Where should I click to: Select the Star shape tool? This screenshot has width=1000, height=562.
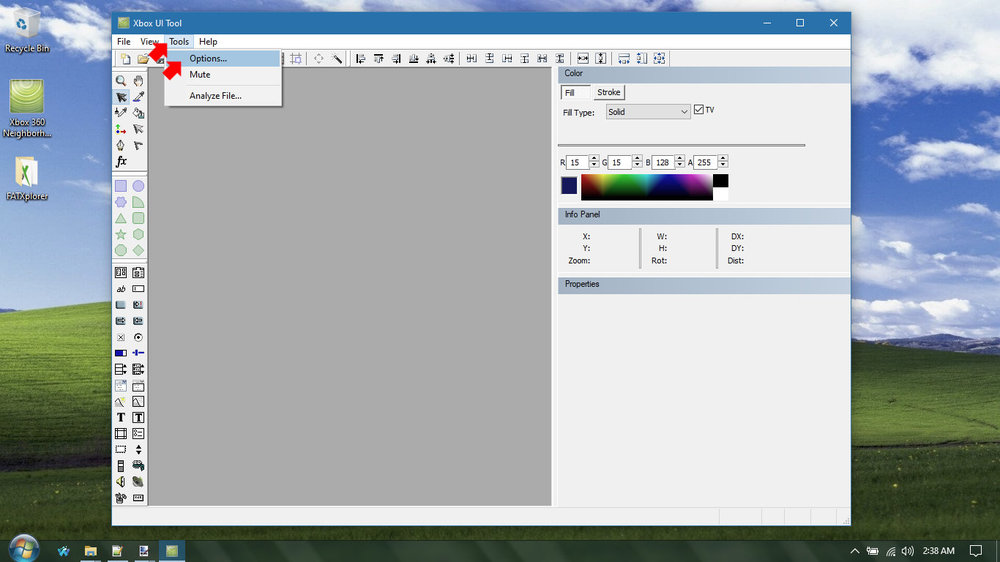pyautogui.click(x=121, y=234)
